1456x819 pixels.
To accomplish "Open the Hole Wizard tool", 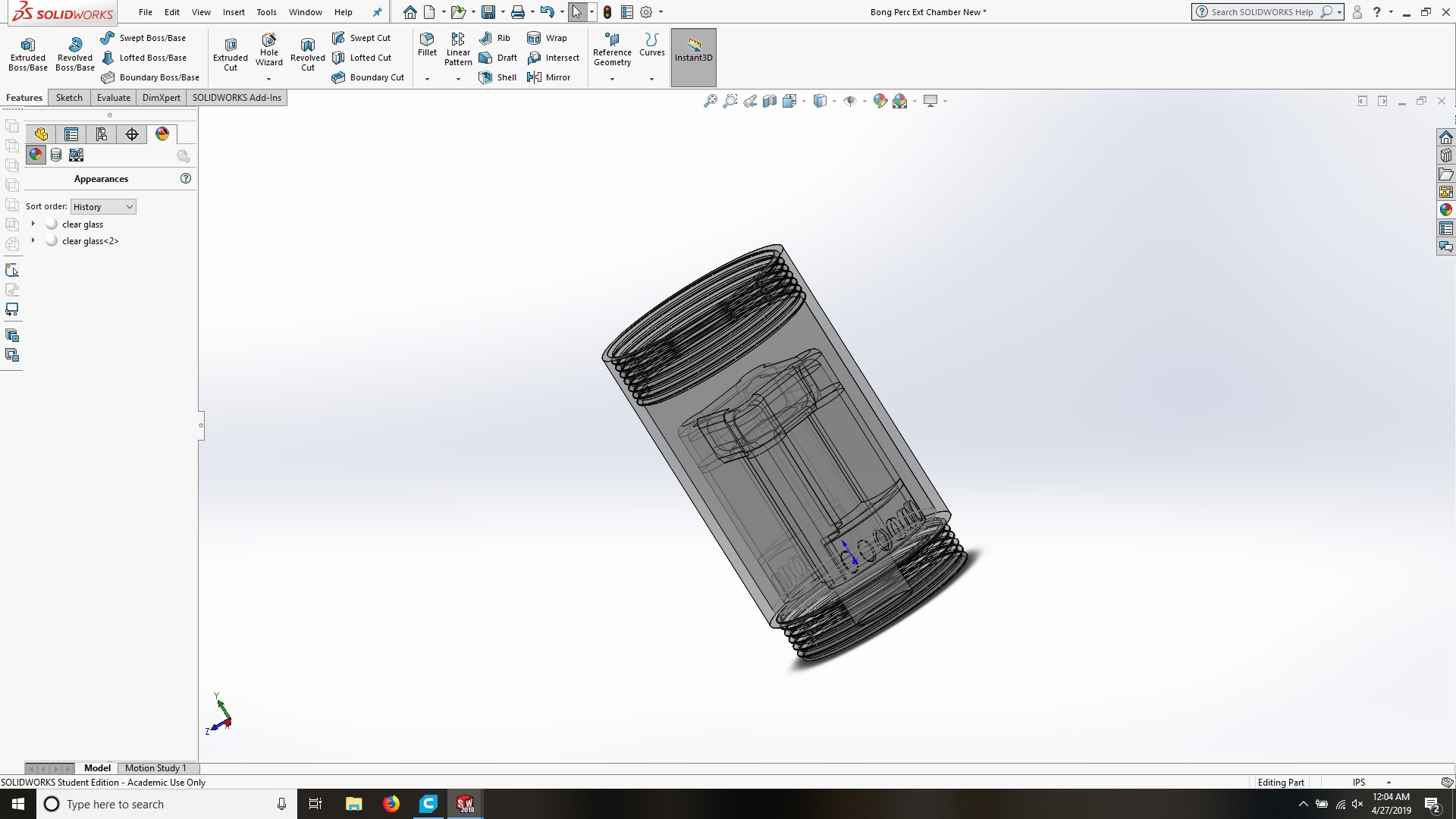I will click(x=269, y=50).
